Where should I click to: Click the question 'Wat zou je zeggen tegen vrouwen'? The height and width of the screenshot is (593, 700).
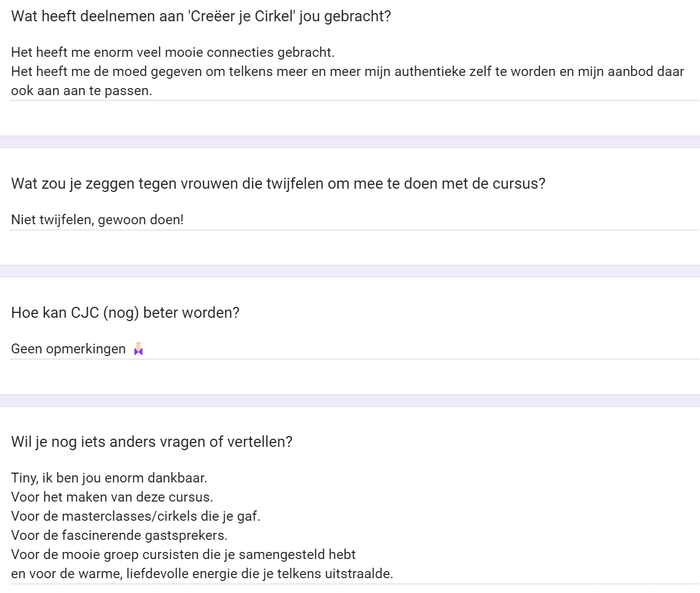click(x=278, y=184)
